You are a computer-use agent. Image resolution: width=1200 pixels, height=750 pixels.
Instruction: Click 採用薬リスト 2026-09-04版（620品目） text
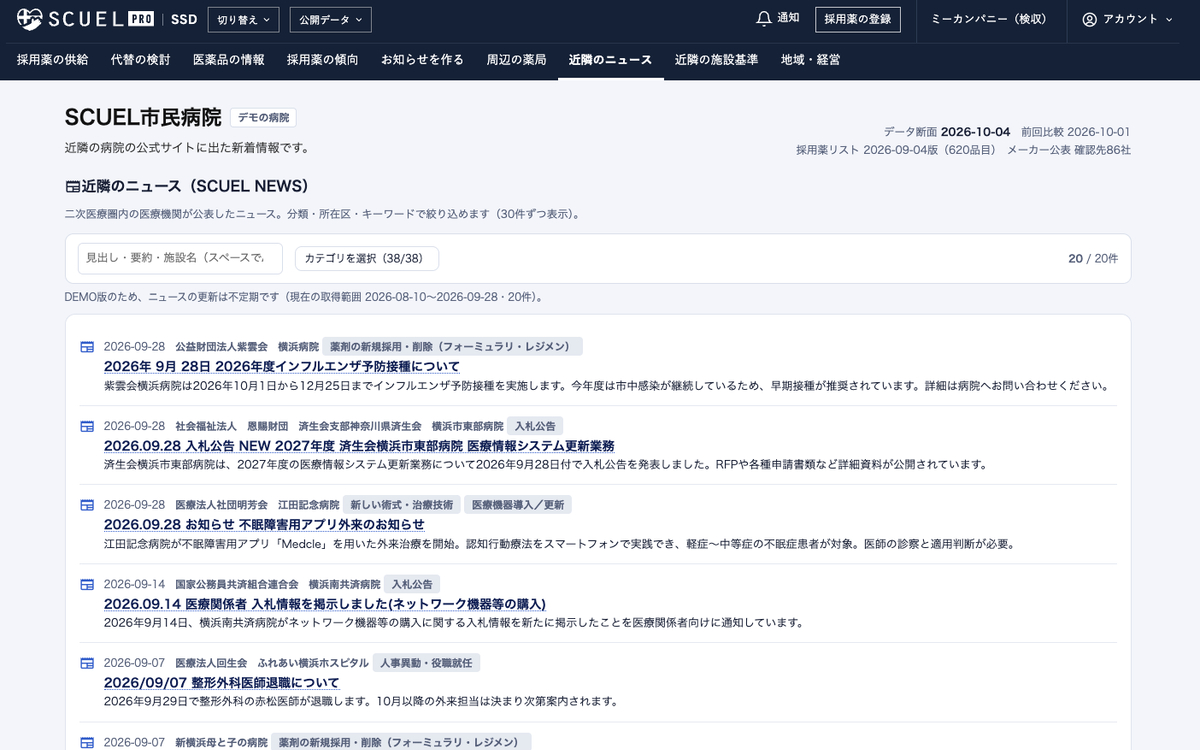click(896, 150)
